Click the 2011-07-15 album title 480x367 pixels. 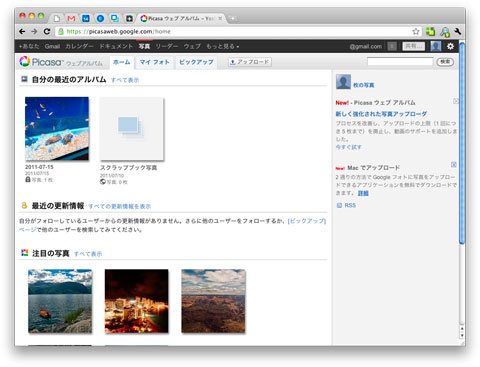coord(39,167)
